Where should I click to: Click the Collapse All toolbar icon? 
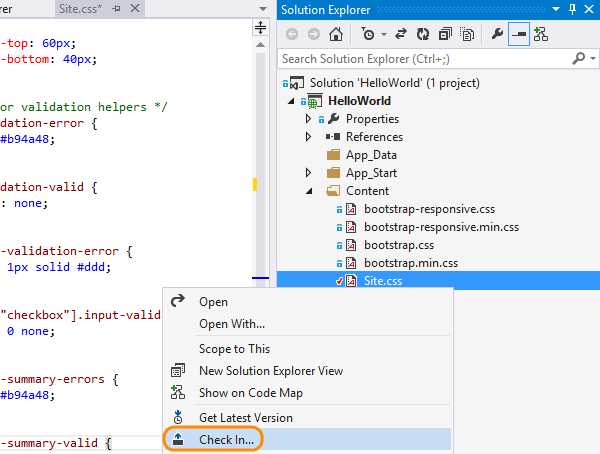pyautogui.click(x=445, y=34)
